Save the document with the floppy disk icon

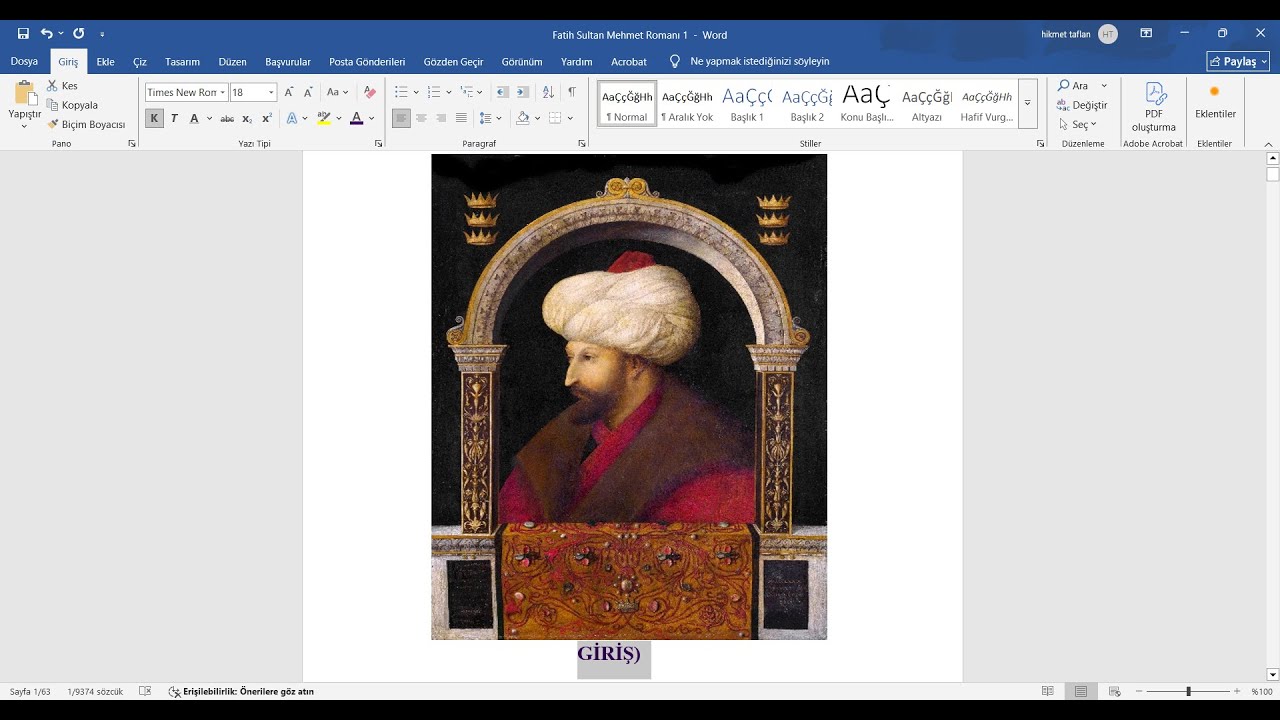point(23,34)
